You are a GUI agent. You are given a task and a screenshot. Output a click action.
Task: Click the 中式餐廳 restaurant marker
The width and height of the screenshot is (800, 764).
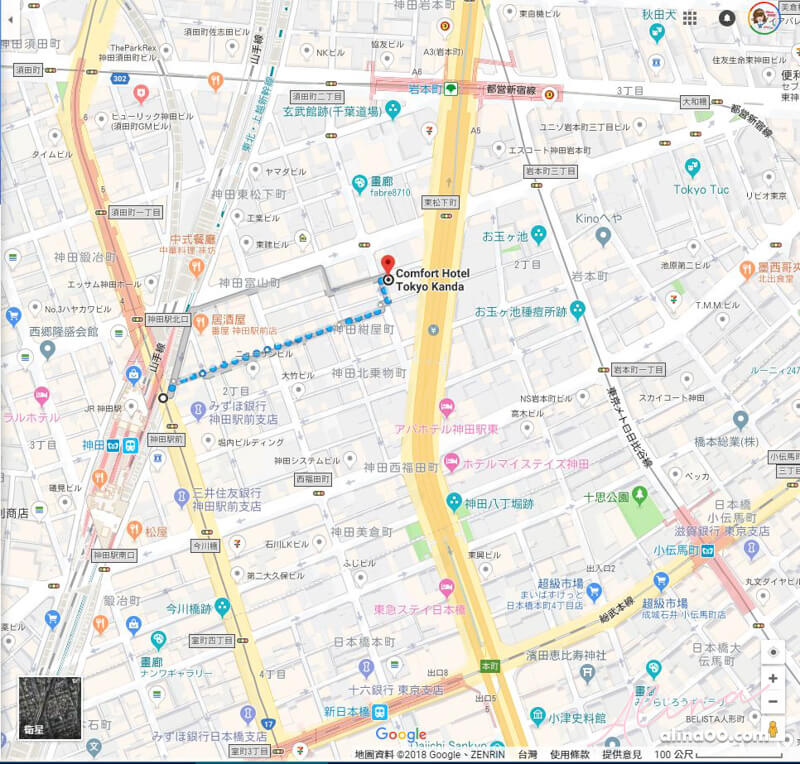pyautogui.click(x=196, y=267)
